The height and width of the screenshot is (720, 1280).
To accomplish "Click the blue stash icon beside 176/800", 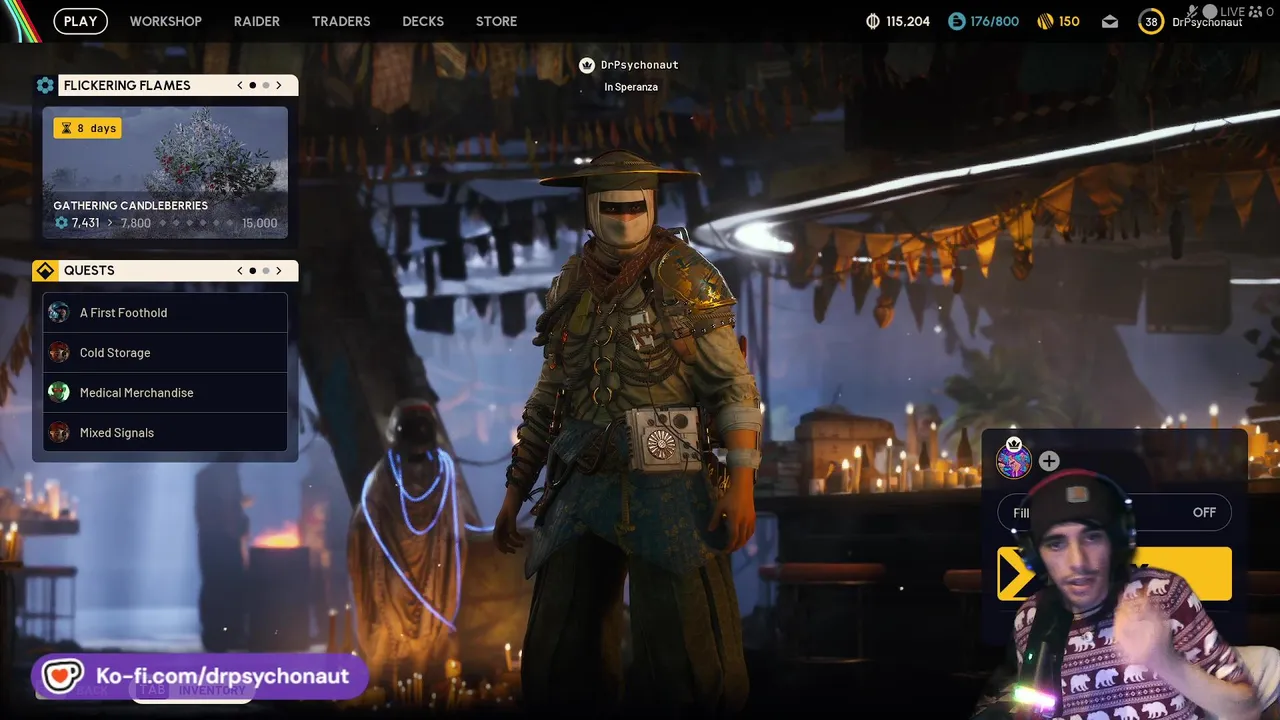I will 956,21.
